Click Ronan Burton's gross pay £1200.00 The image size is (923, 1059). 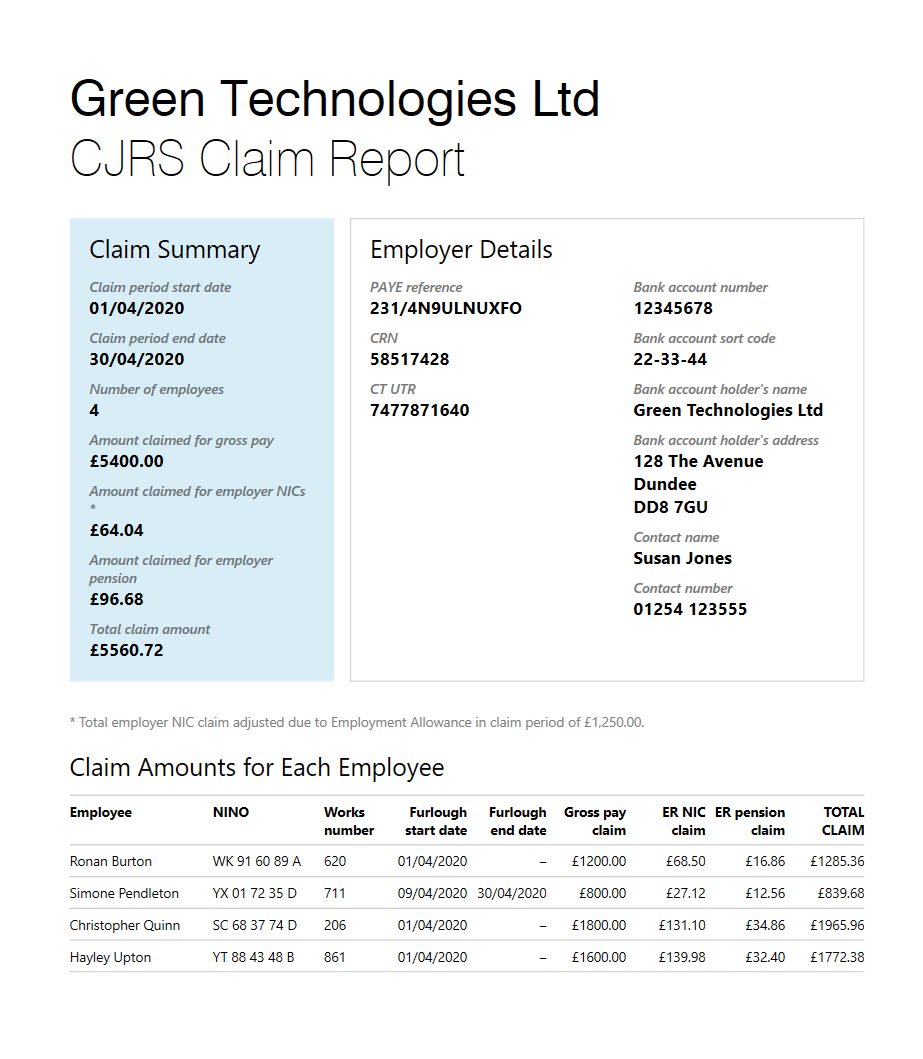click(x=598, y=862)
